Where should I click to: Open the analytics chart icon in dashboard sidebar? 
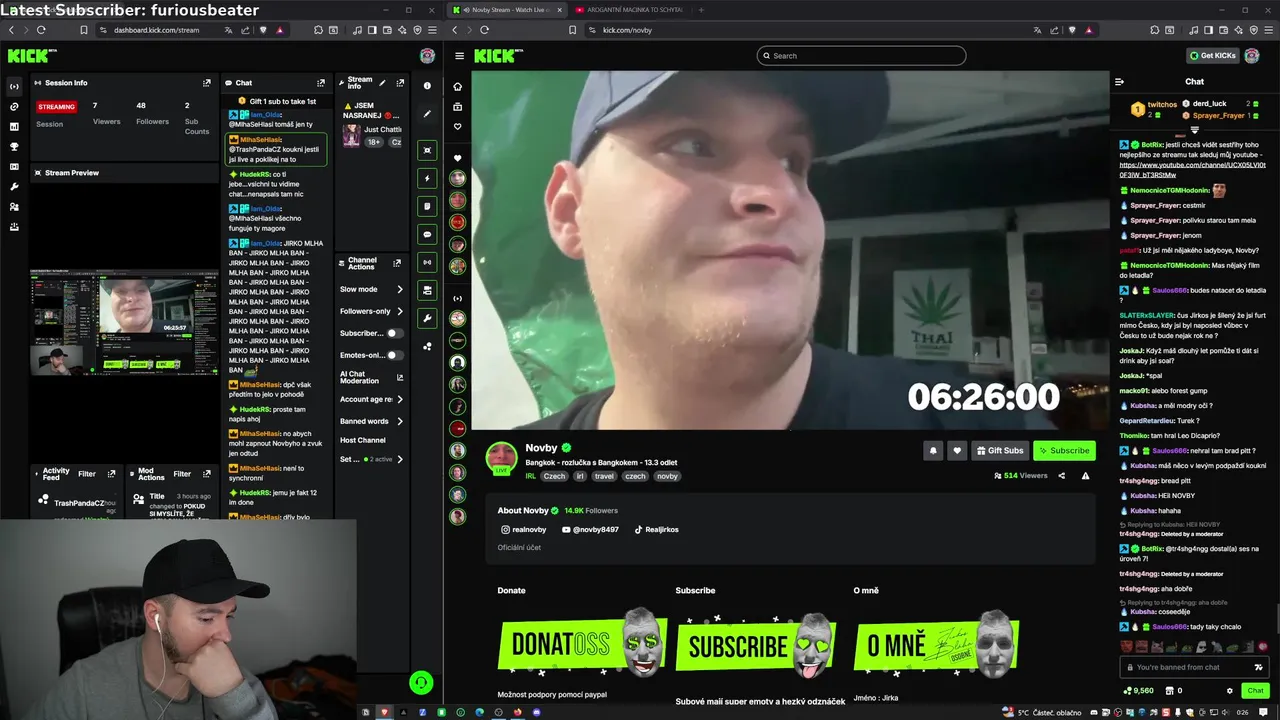tap(14, 127)
